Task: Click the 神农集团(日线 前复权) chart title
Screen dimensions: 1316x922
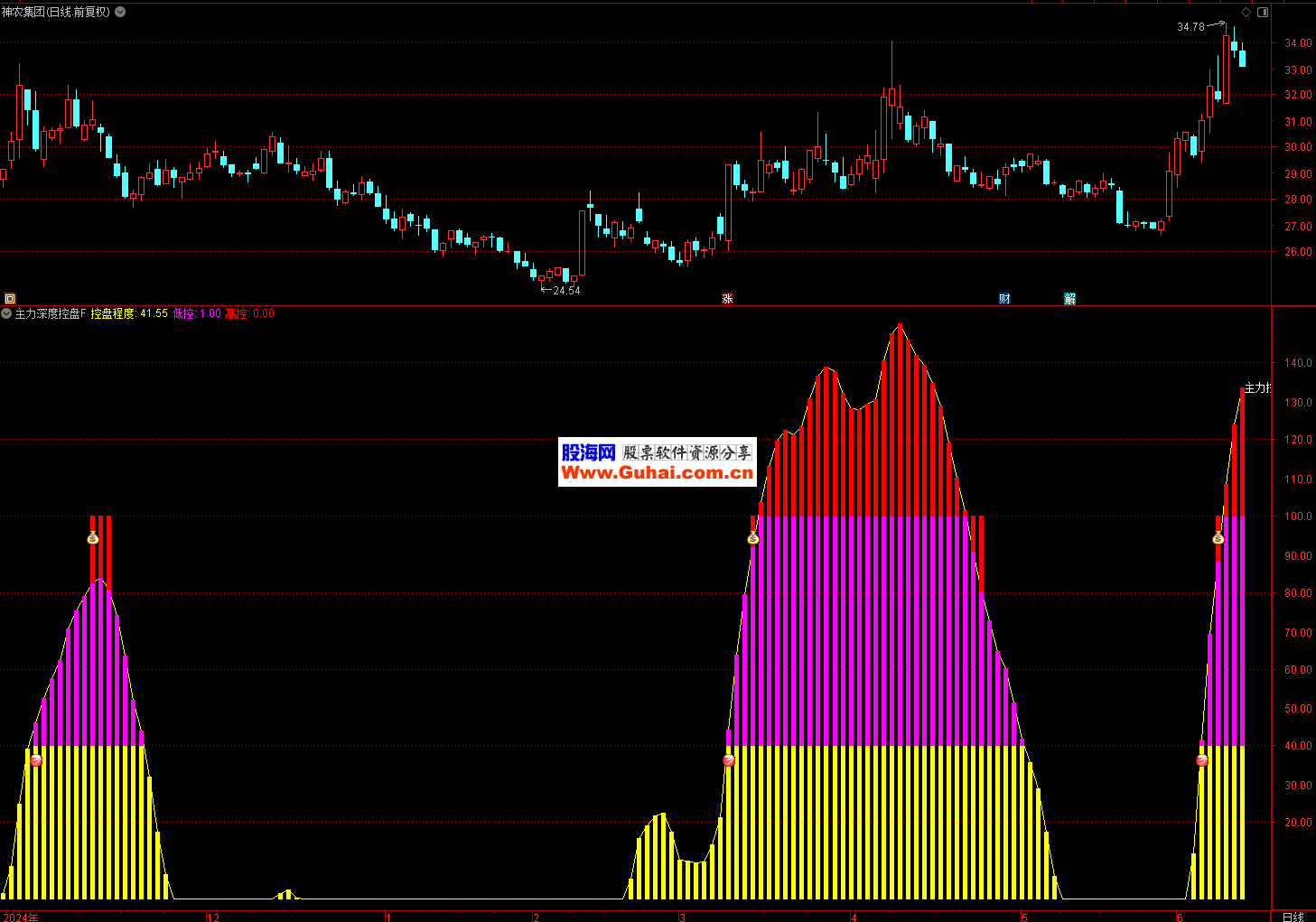Action: coord(56,12)
